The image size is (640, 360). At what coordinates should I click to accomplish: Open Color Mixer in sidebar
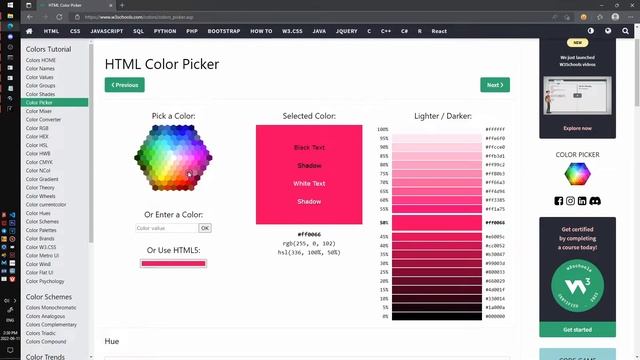tap(39, 111)
